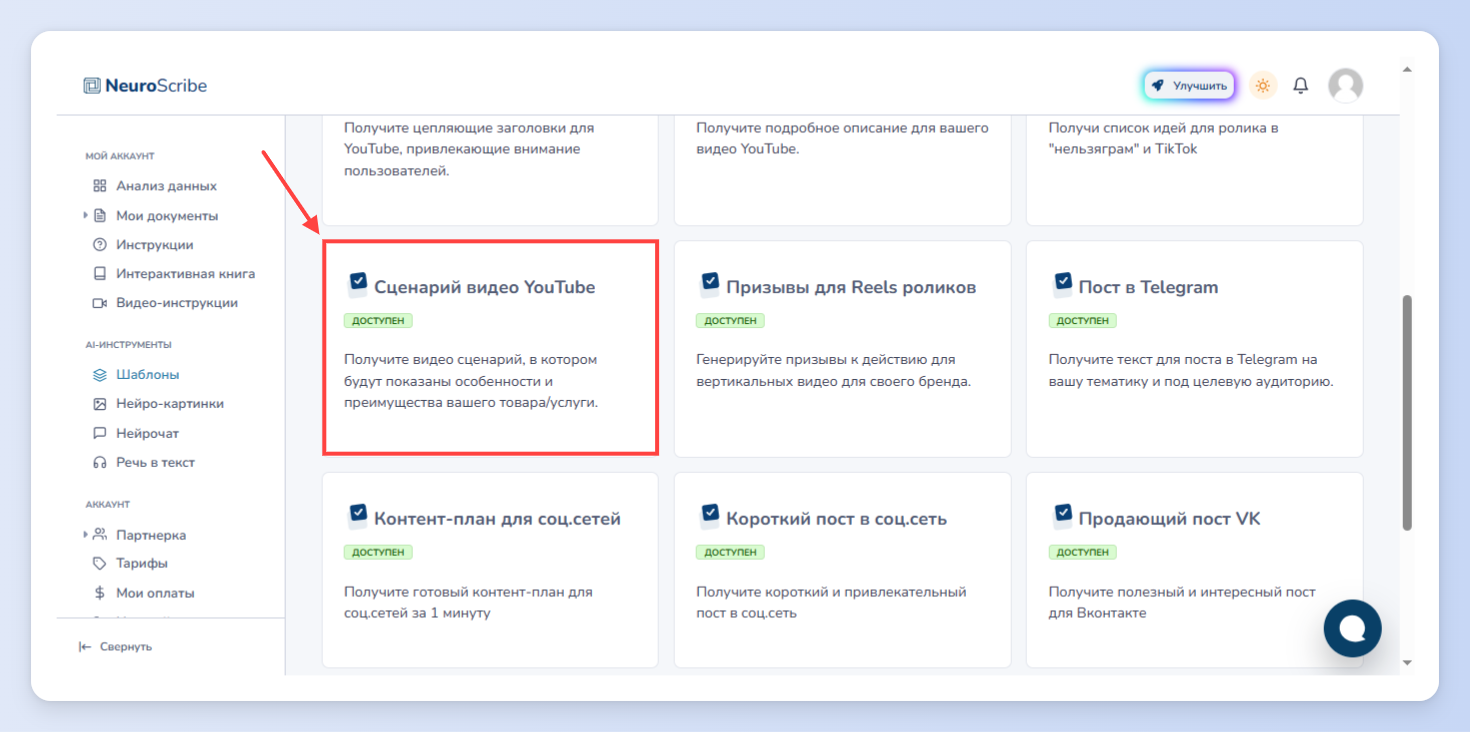Click the page scroll down arrow
This screenshot has height=732, width=1470.
[1408, 662]
